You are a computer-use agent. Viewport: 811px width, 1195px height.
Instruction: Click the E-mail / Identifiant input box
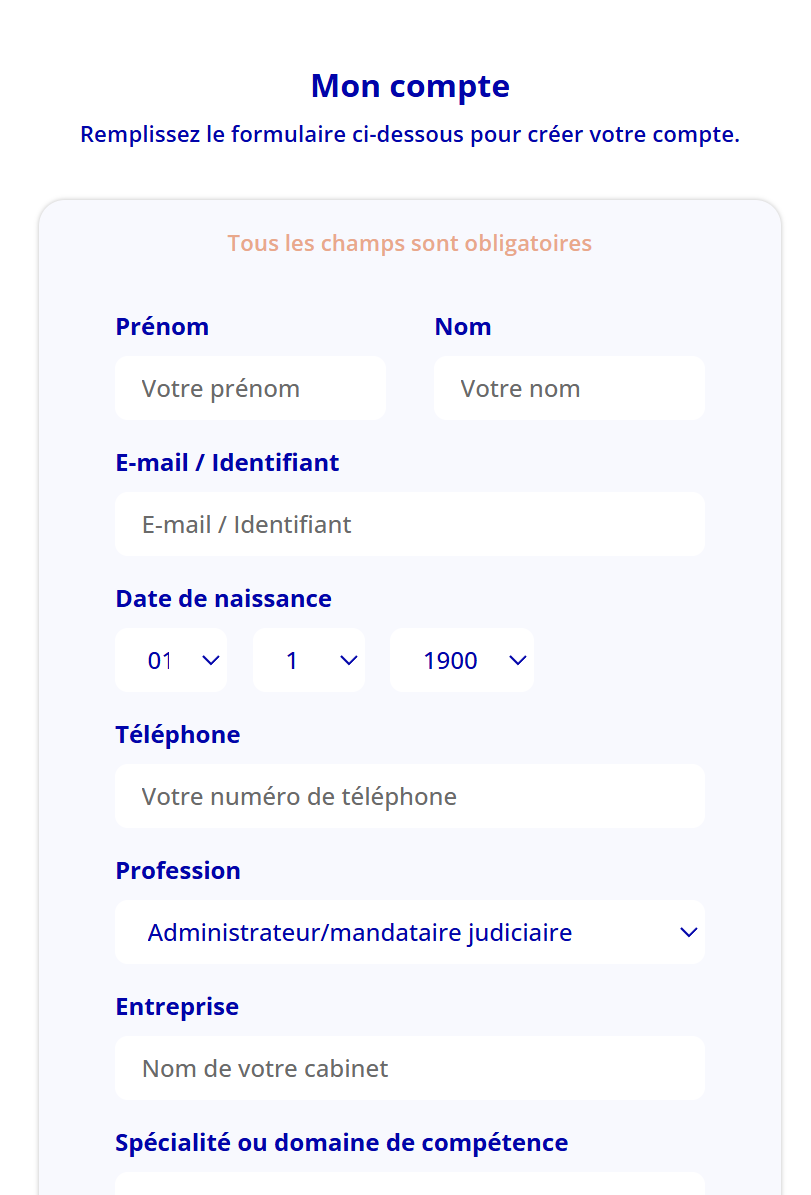[x=409, y=524]
